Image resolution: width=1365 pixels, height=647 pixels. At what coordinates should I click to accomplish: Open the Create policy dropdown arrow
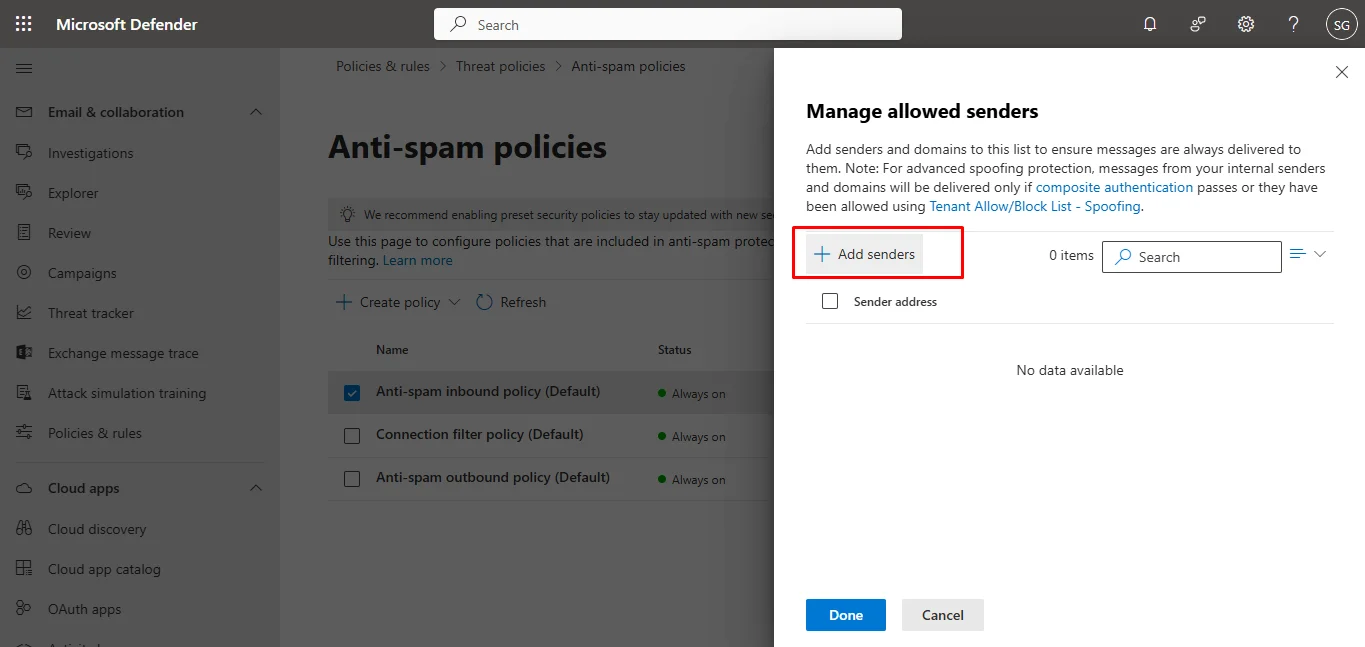click(x=454, y=302)
